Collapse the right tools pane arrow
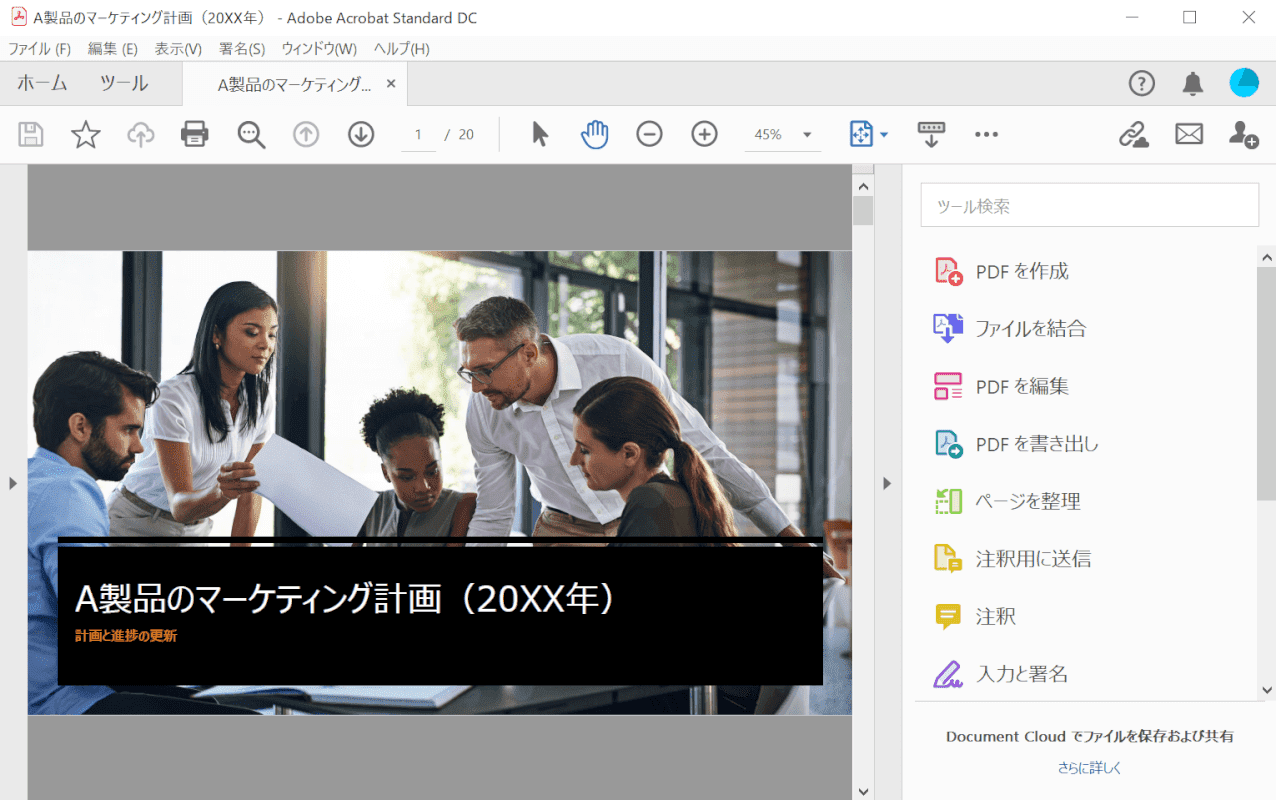Image resolution: width=1276 pixels, height=800 pixels. pyautogui.click(x=887, y=483)
